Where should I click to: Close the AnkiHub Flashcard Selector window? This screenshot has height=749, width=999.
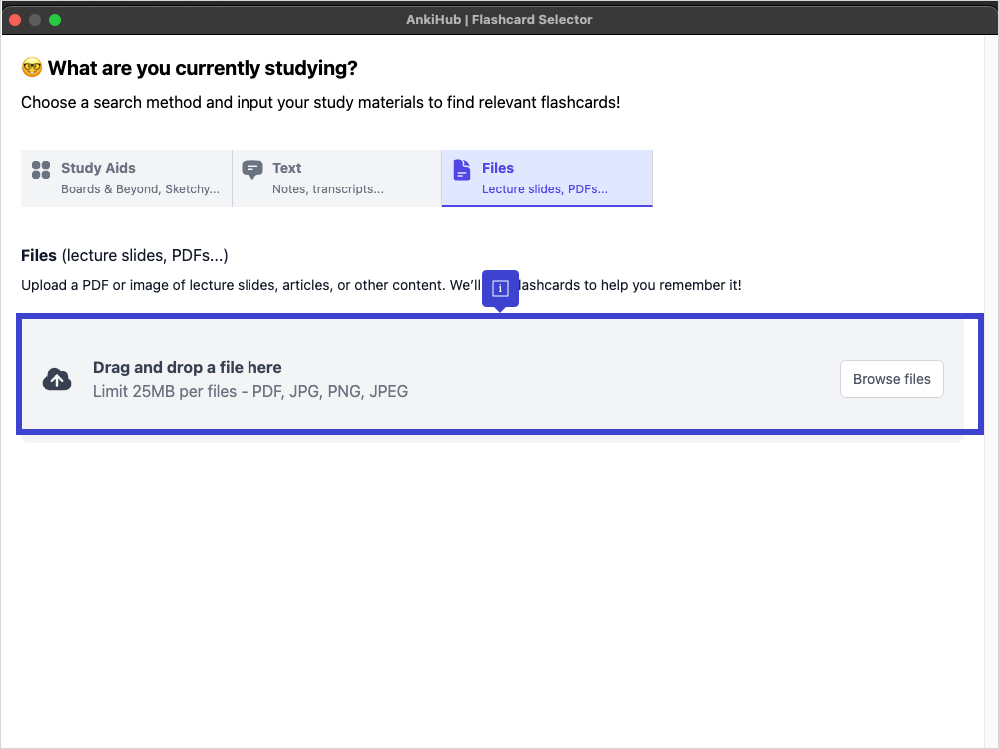pos(15,19)
